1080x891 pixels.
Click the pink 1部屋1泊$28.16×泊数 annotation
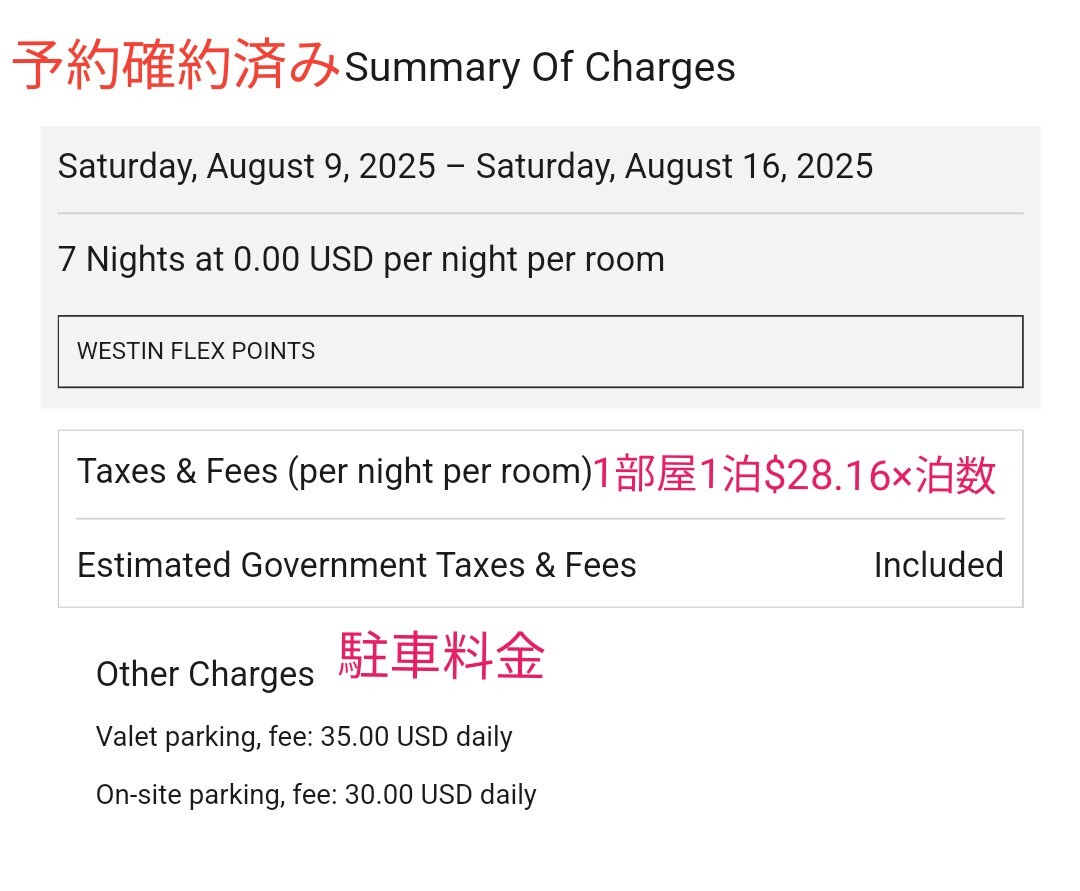coord(793,474)
